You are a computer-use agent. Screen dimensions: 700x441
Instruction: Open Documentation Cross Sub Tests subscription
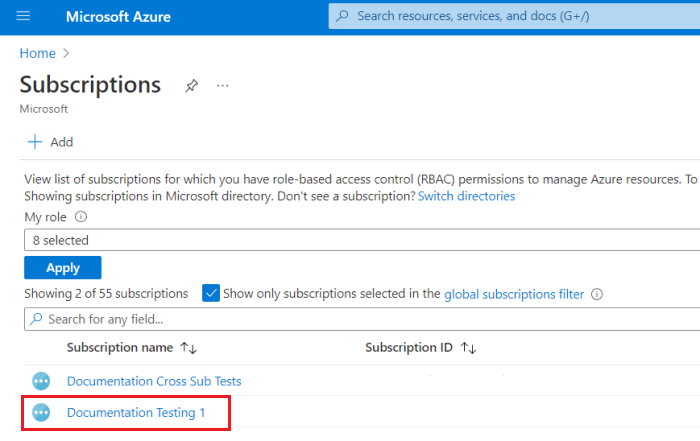pos(154,381)
